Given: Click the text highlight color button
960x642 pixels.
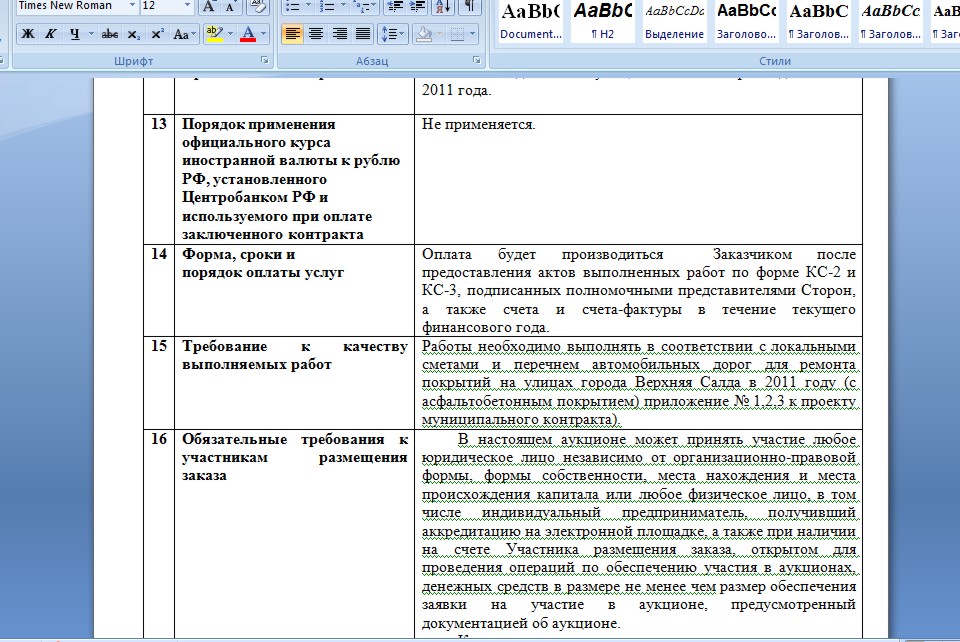Looking at the screenshot, I should (x=212, y=34).
